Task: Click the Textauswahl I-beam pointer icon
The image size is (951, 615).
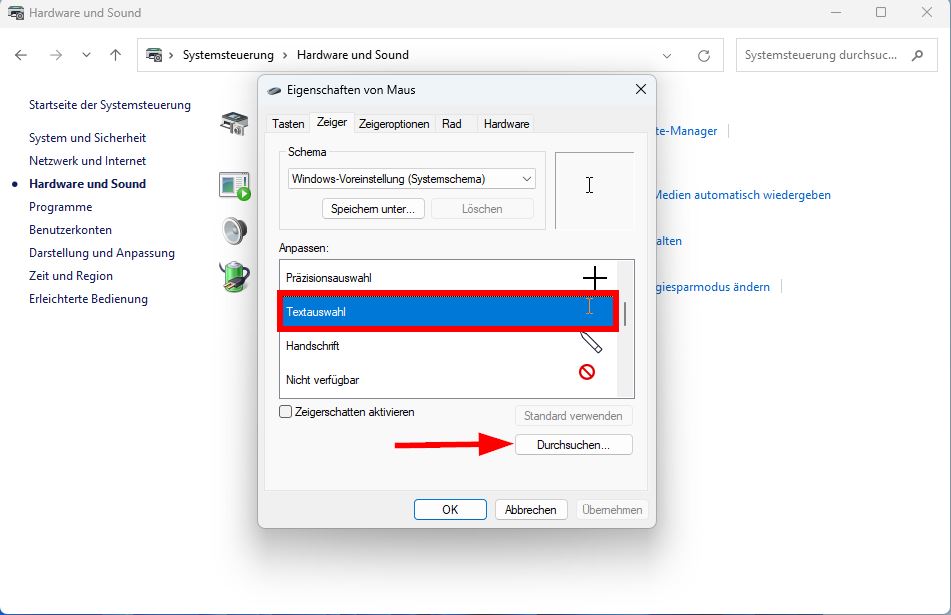Action: (x=588, y=311)
